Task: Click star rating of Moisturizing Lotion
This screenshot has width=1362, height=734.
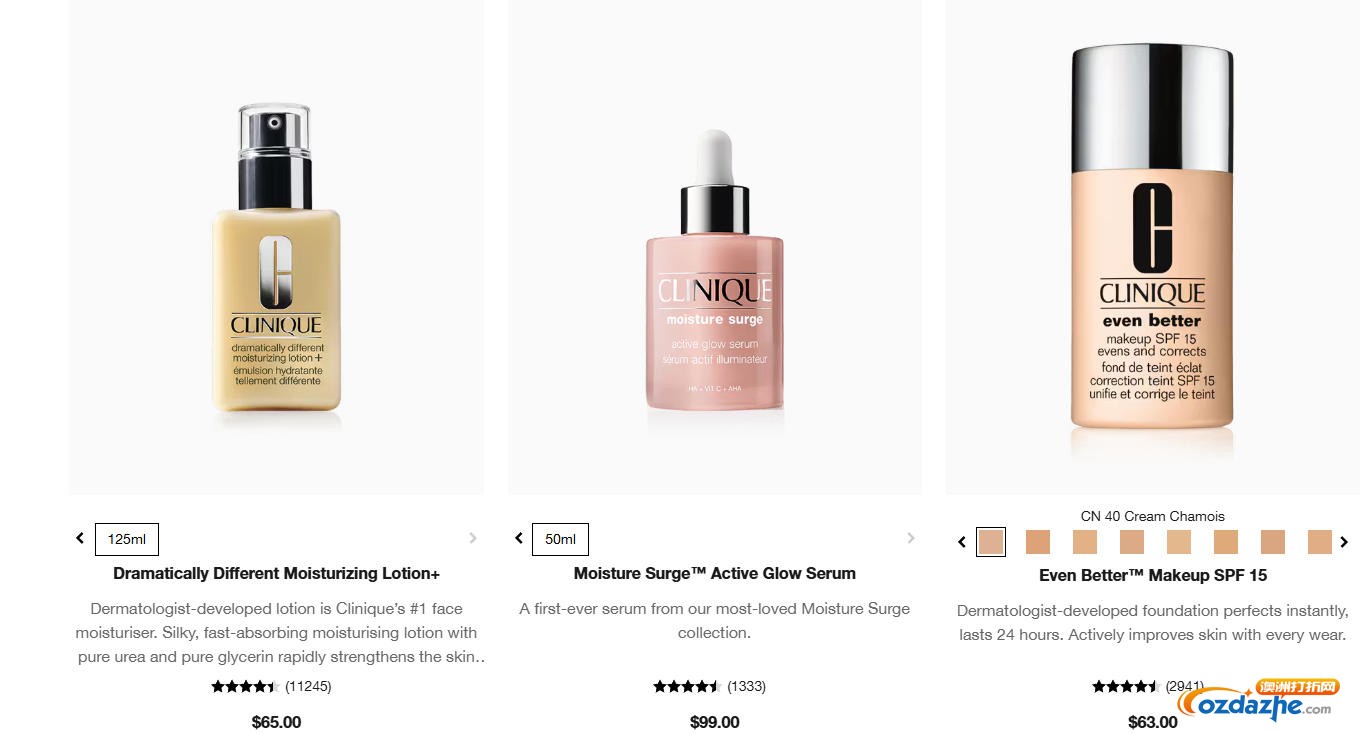Action: click(x=245, y=686)
